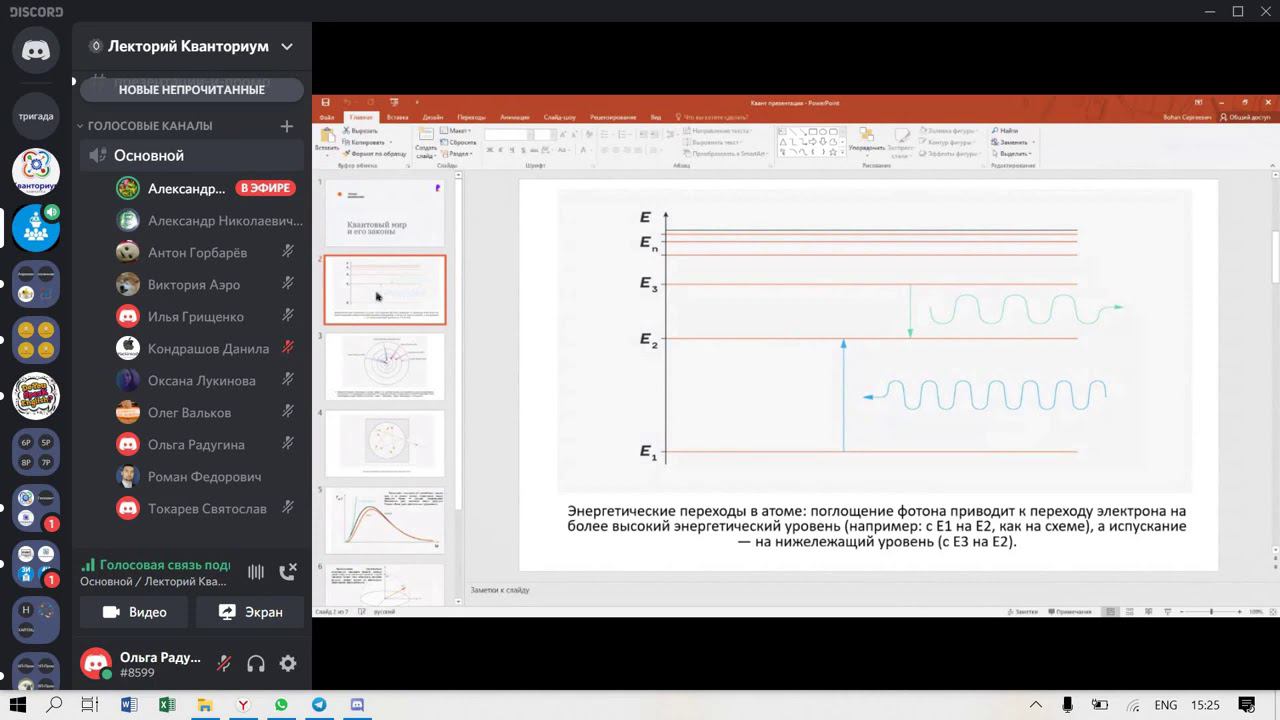Open Excel from taskbar
The width and height of the screenshot is (1280, 720).
tap(167, 705)
